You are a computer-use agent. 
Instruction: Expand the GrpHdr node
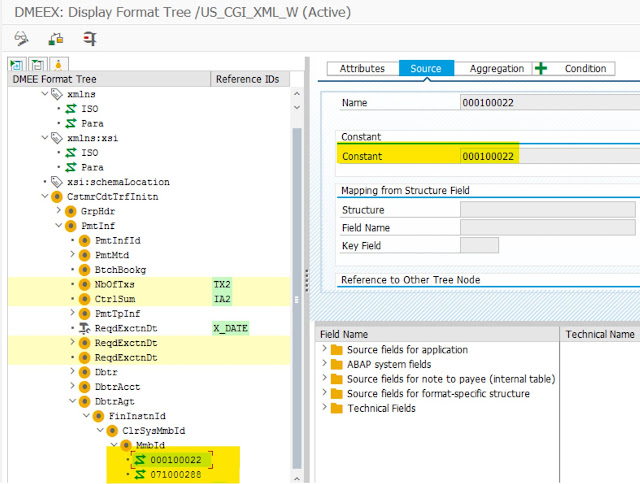click(58, 211)
